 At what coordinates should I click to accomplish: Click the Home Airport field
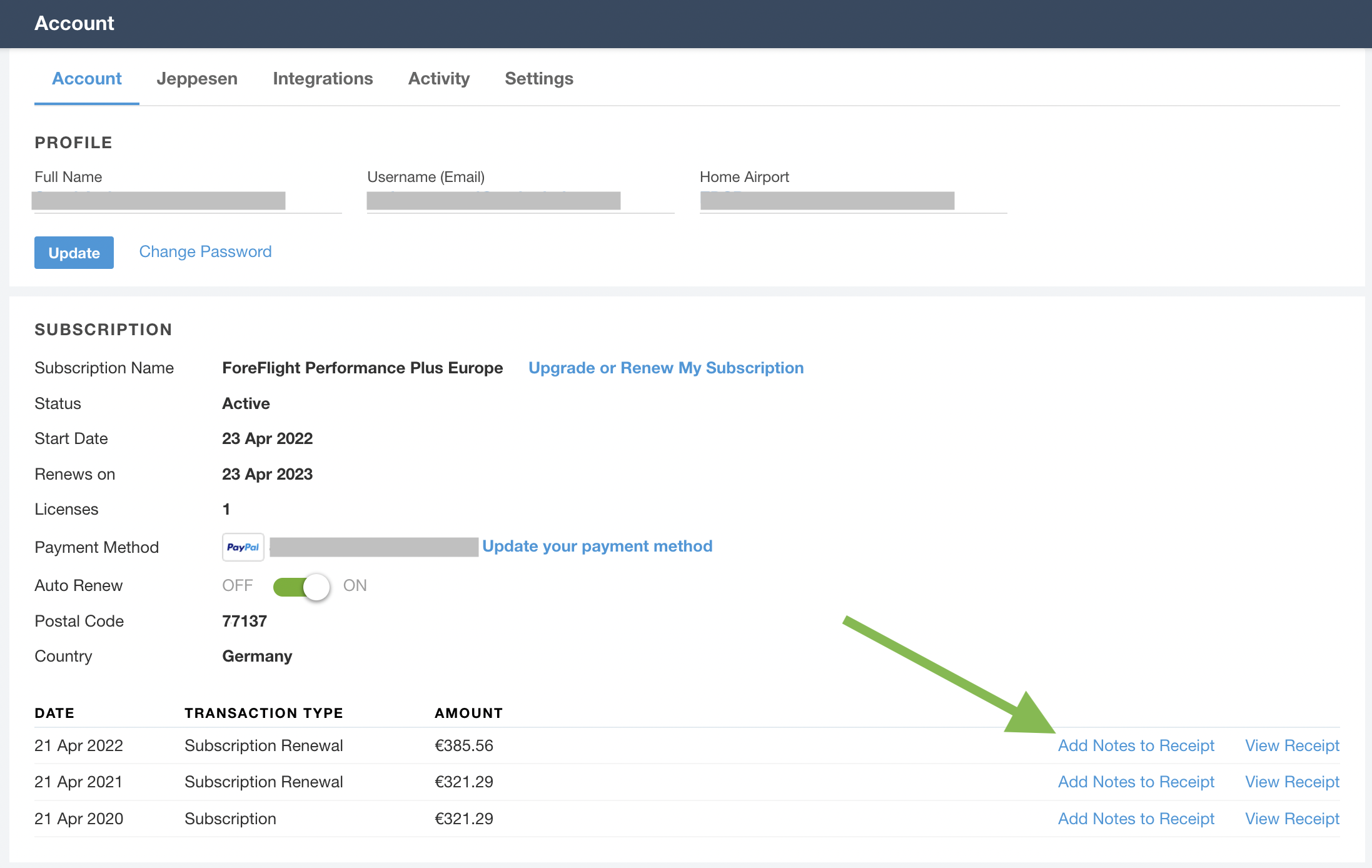[x=854, y=201]
